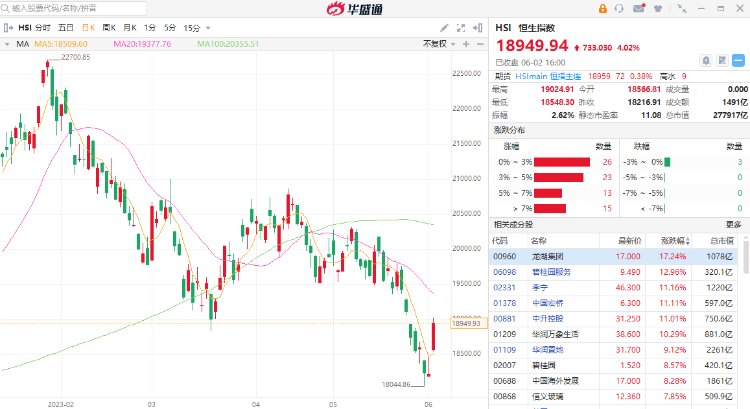Open the messages envelope icon

click(x=639, y=8)
